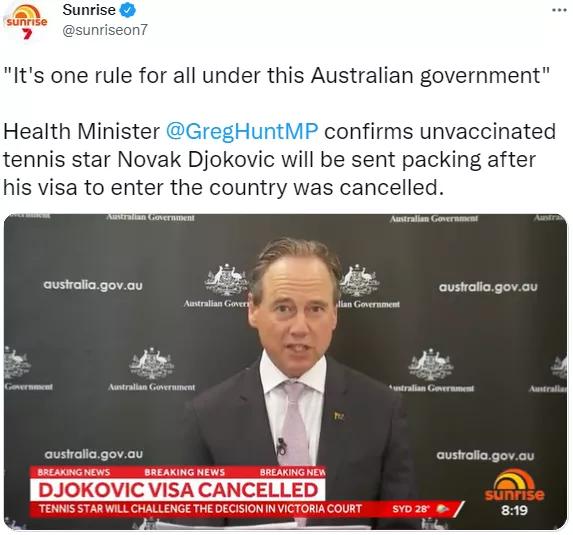Open the @sunriseon7 handle
The height and width of the screenshot is (535, 573).
click(x=105, y=30)
